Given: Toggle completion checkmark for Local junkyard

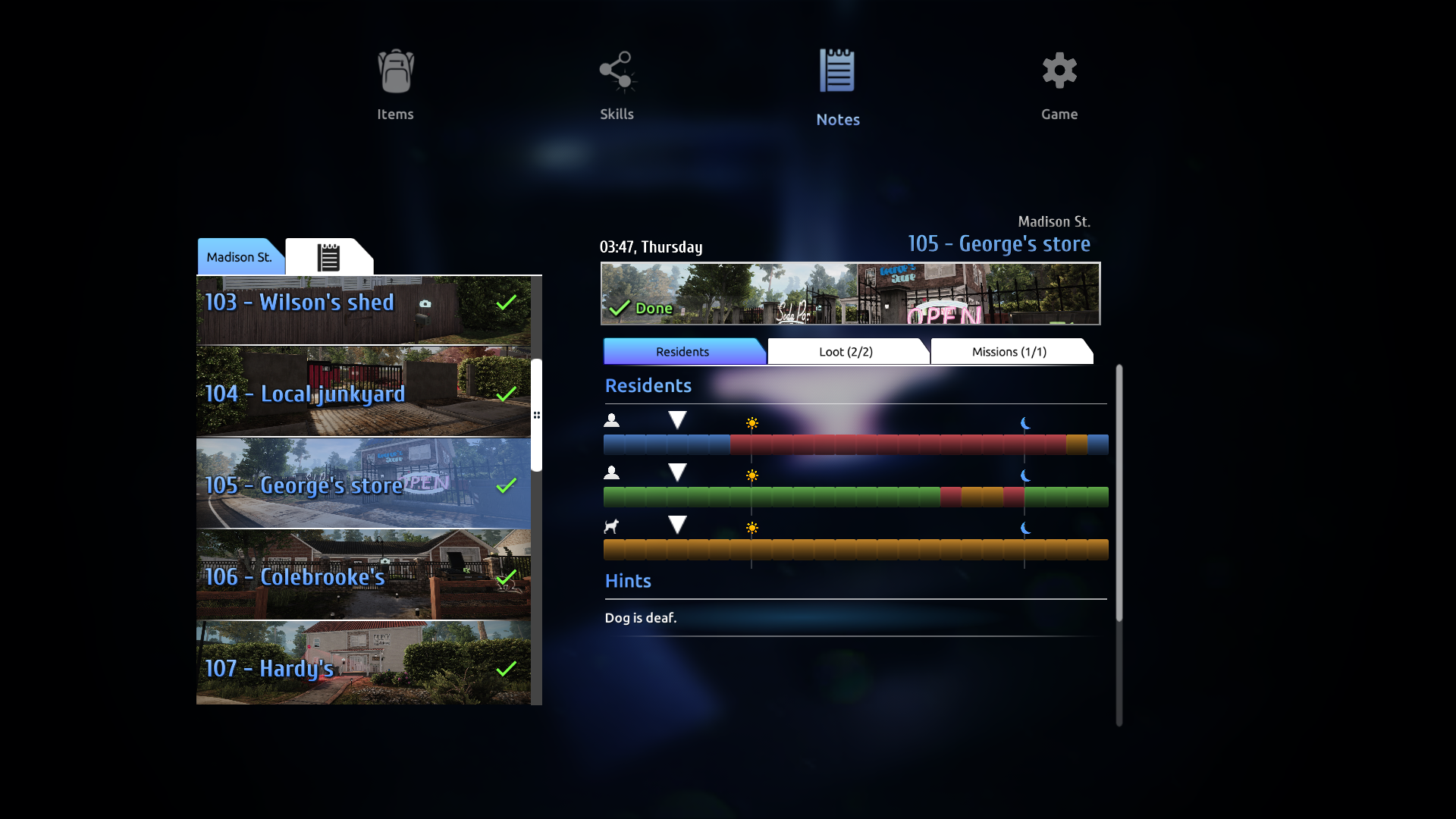Looking at the screenshot, I should pos(506,394).
